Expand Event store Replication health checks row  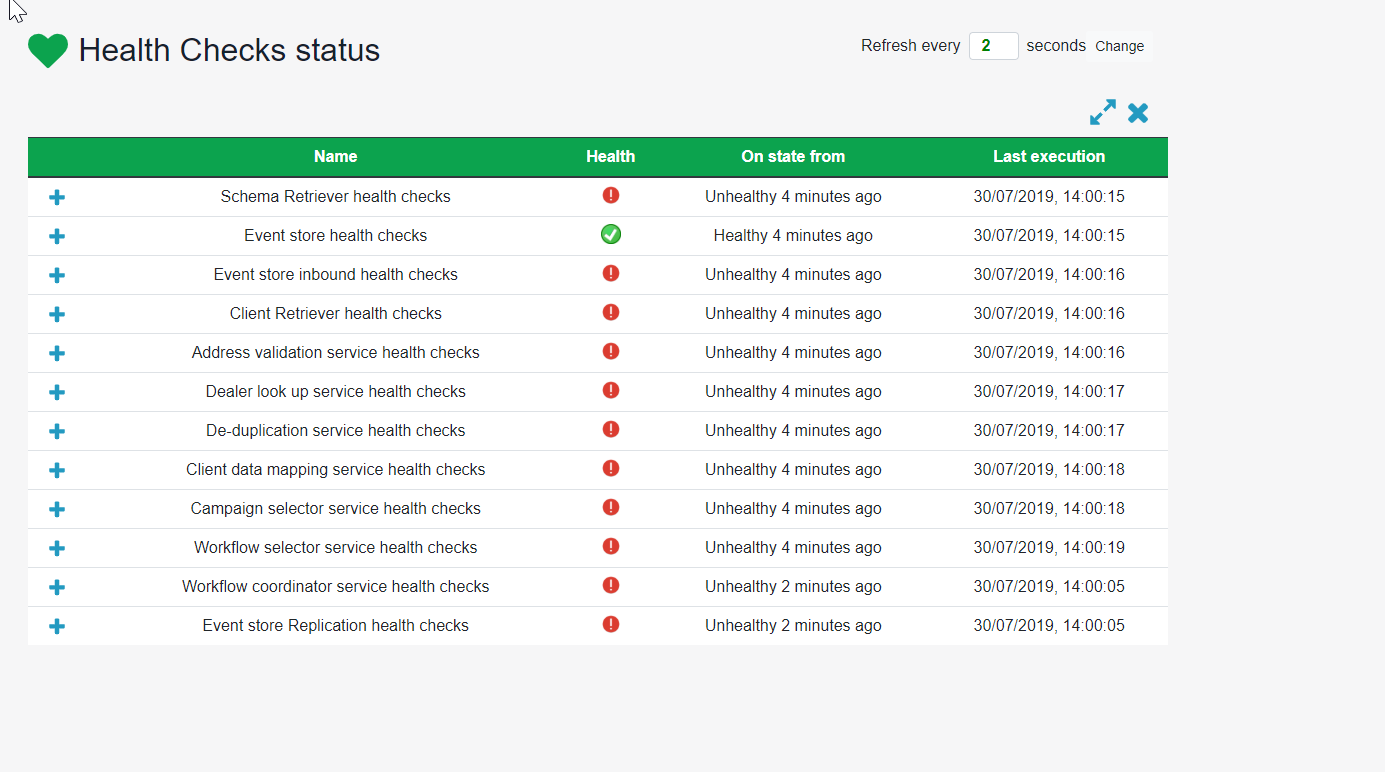click(56, 626)
